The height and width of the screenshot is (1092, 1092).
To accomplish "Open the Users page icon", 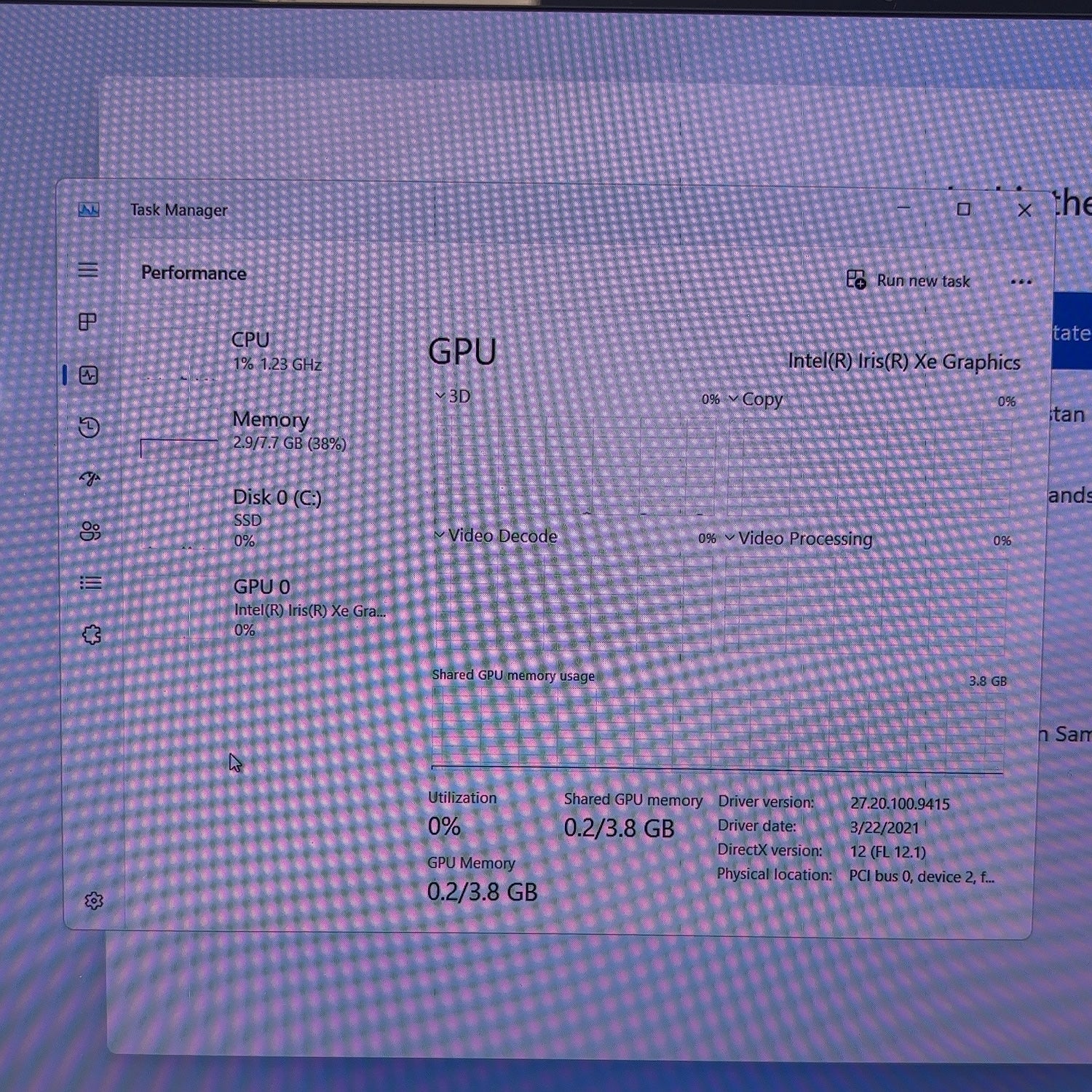I will (90, 531).
